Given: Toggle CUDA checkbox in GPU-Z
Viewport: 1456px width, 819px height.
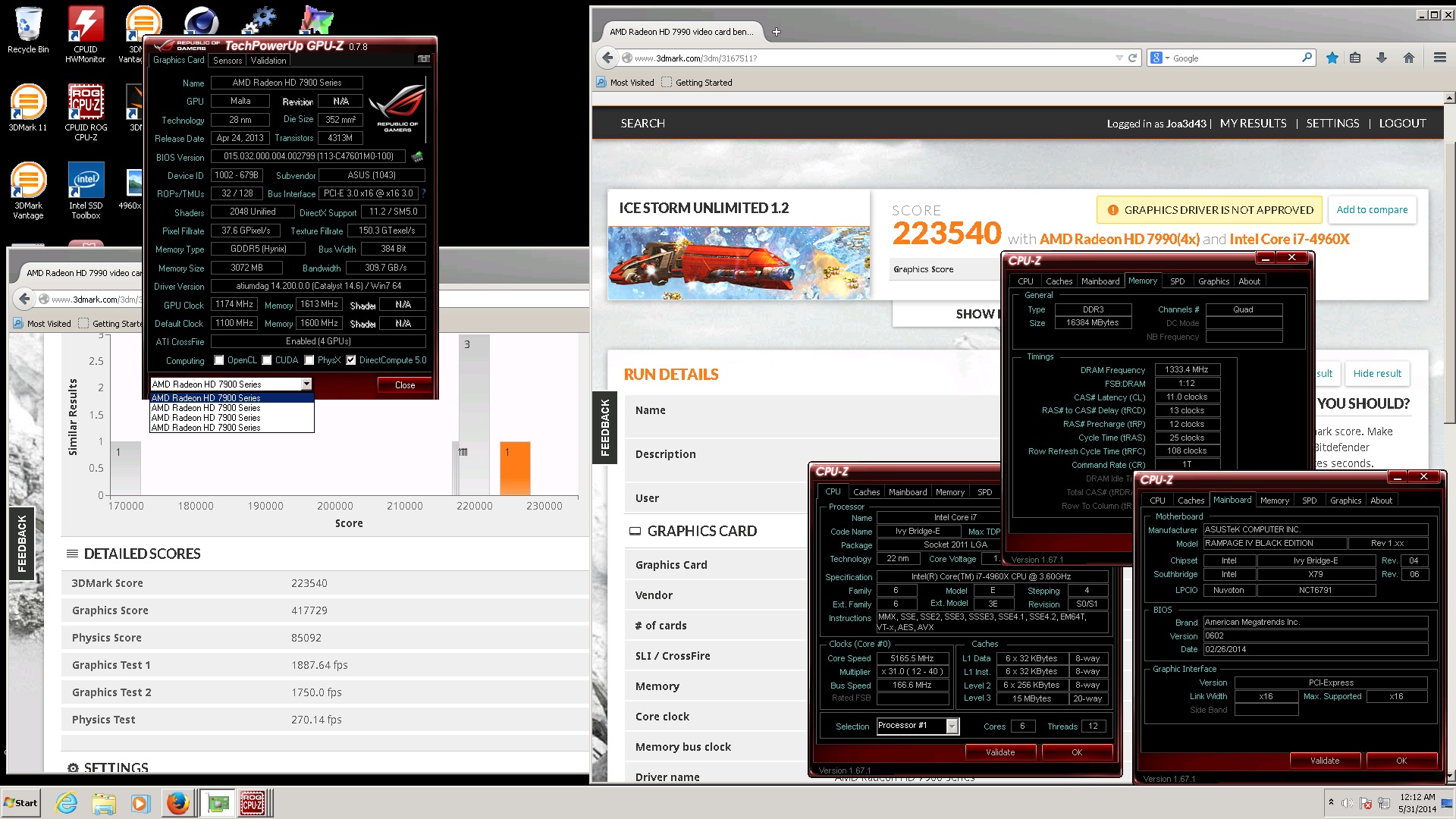Looking at the screenshot, I should 267,360.
